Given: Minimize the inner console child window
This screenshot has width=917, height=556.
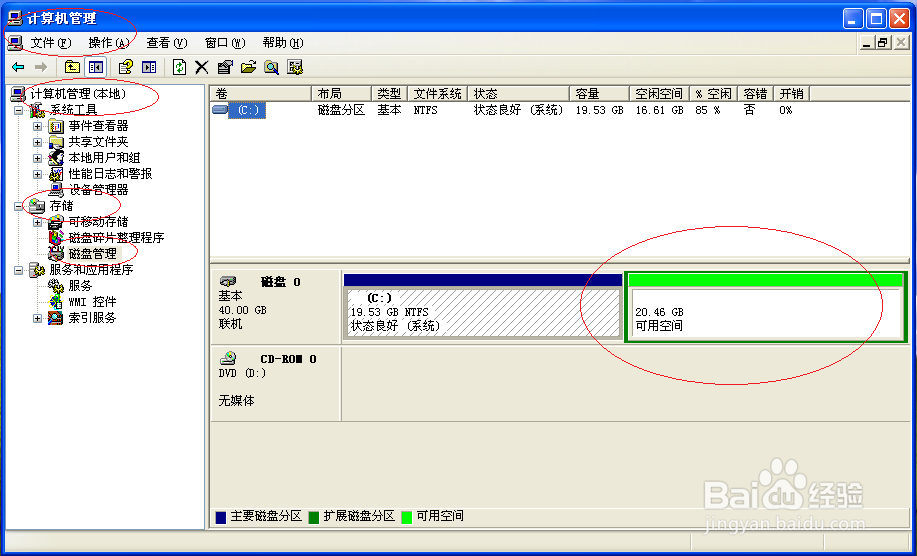Looking at the screenshot, I should (867, 43).
